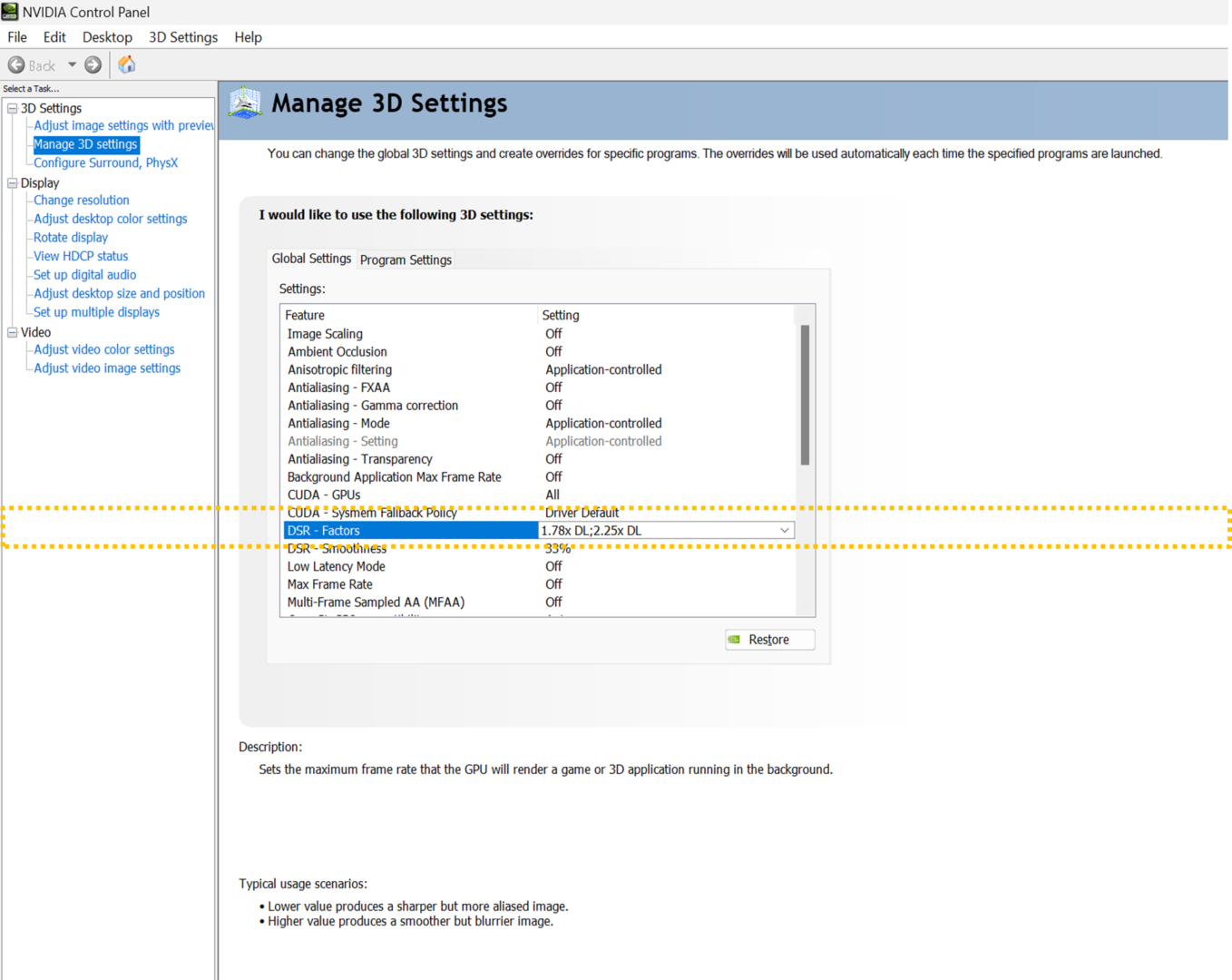Viewport: 1232px width, 980px height.
Task: Select the Low Latency Mode row
Action: coord(540,566)
